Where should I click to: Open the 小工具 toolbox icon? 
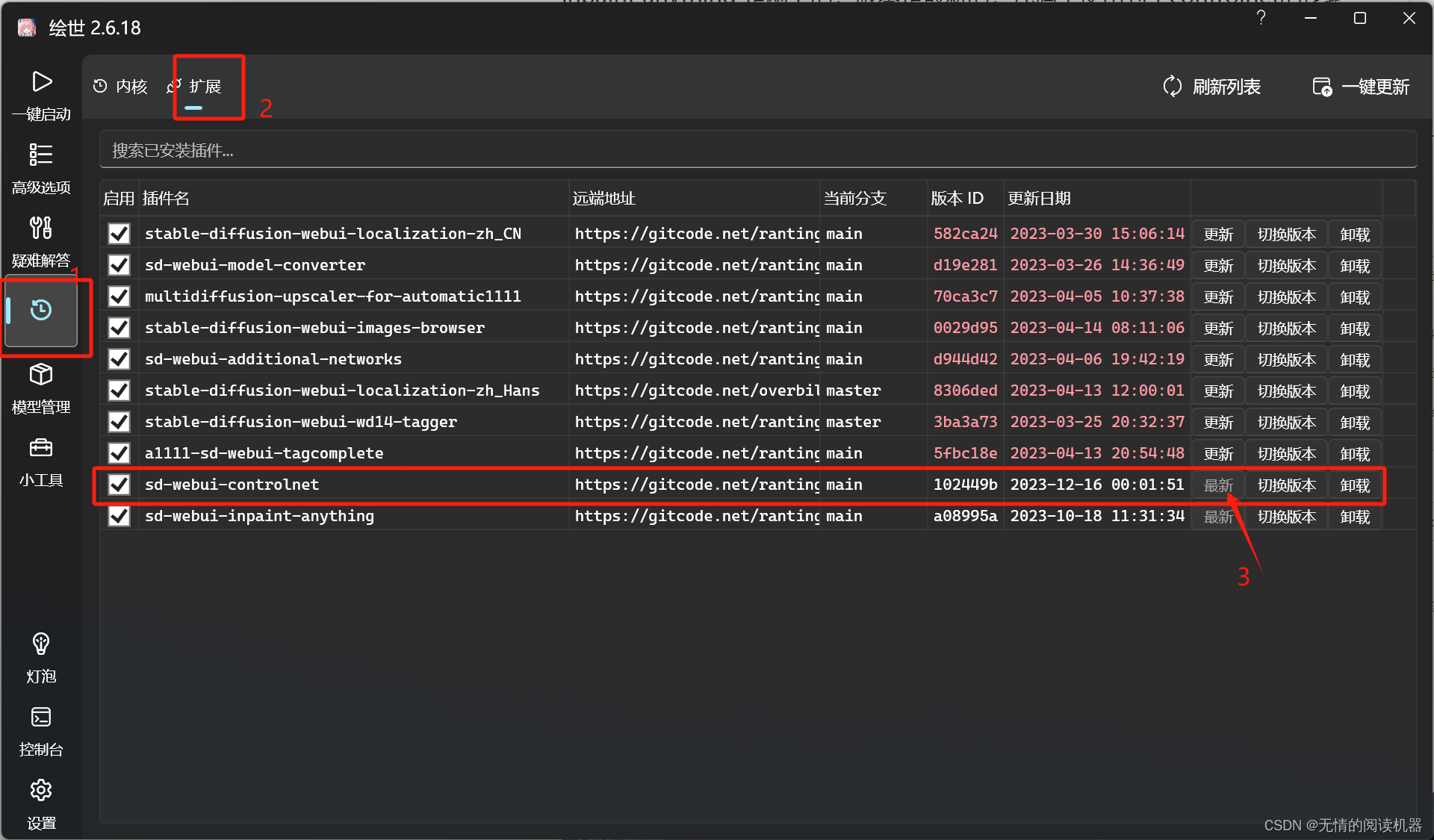click(41, 447)
